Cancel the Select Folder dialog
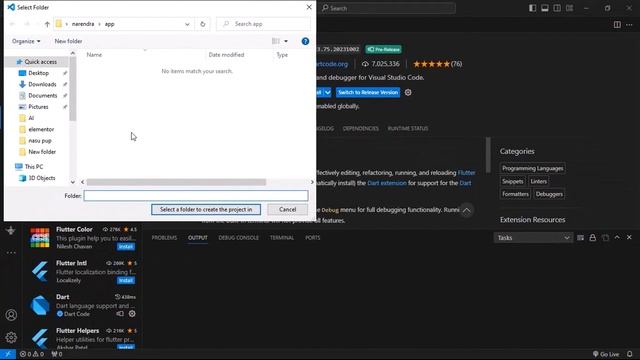640x360 pixels. tap(287, 209)
